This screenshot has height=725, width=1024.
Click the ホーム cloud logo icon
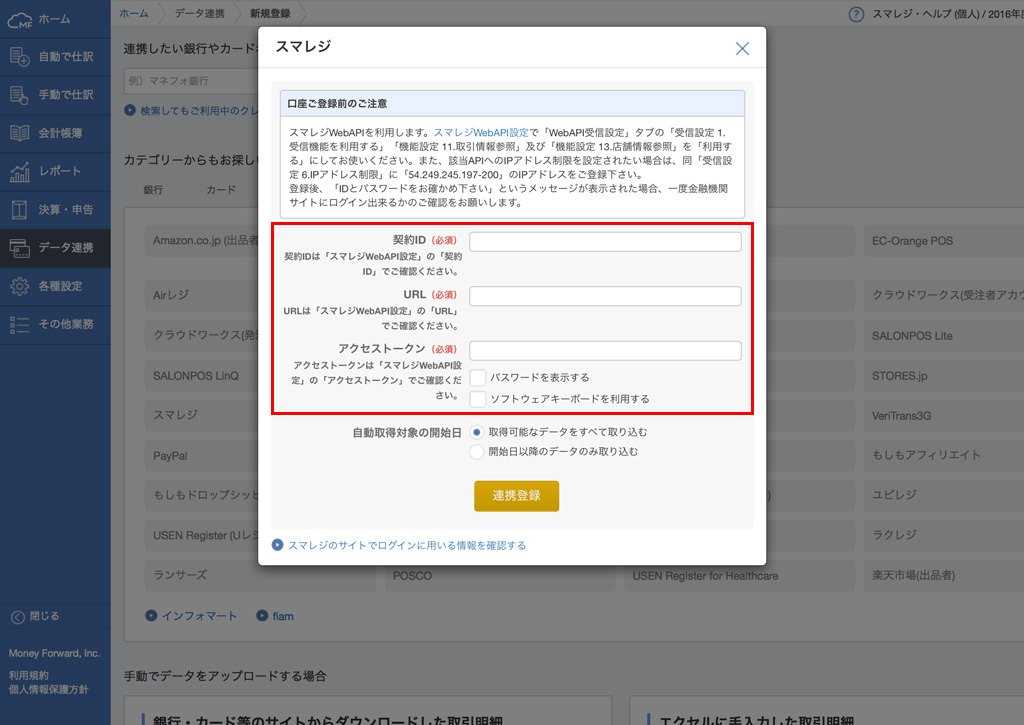click(20, 20)
